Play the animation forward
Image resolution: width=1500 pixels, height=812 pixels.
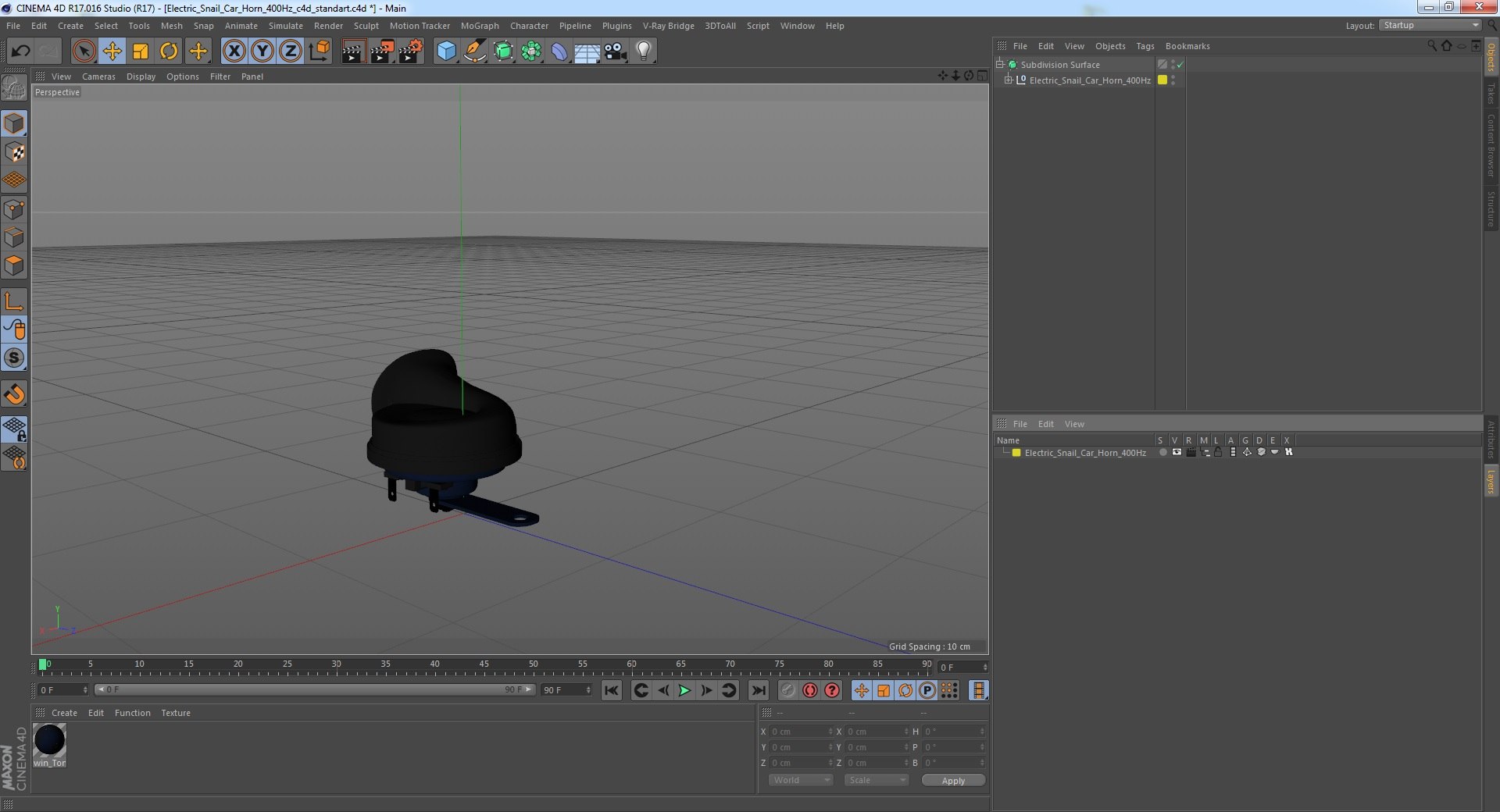pyautogui.click(x=684, y=690)
